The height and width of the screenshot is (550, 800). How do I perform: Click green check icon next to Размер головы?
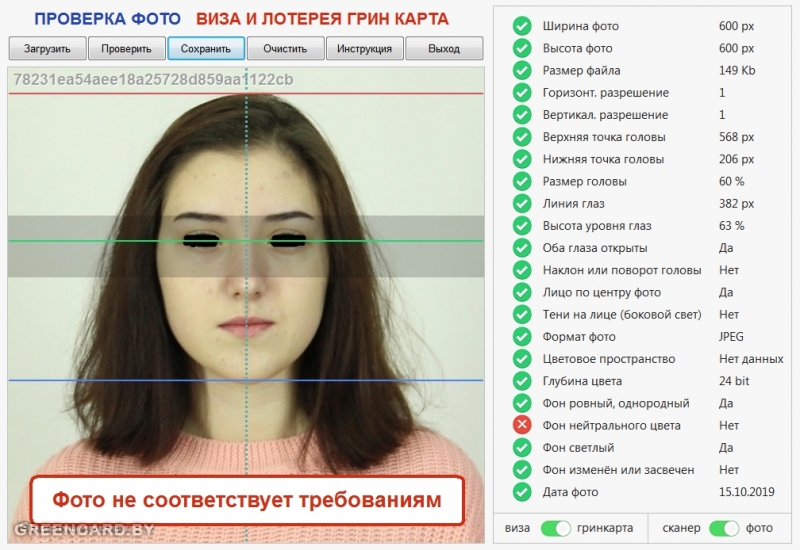(522, 181)
